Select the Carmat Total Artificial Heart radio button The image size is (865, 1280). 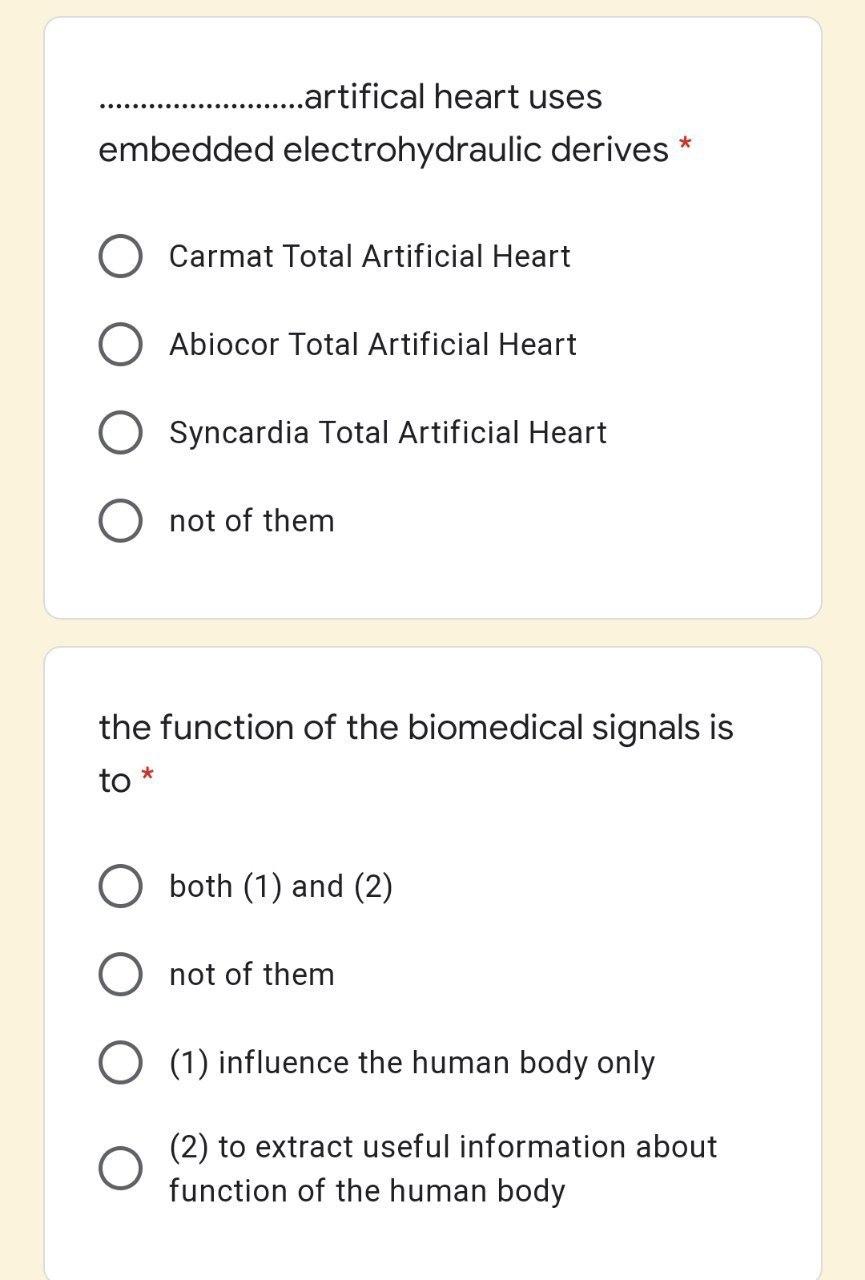tap(120, 257)
